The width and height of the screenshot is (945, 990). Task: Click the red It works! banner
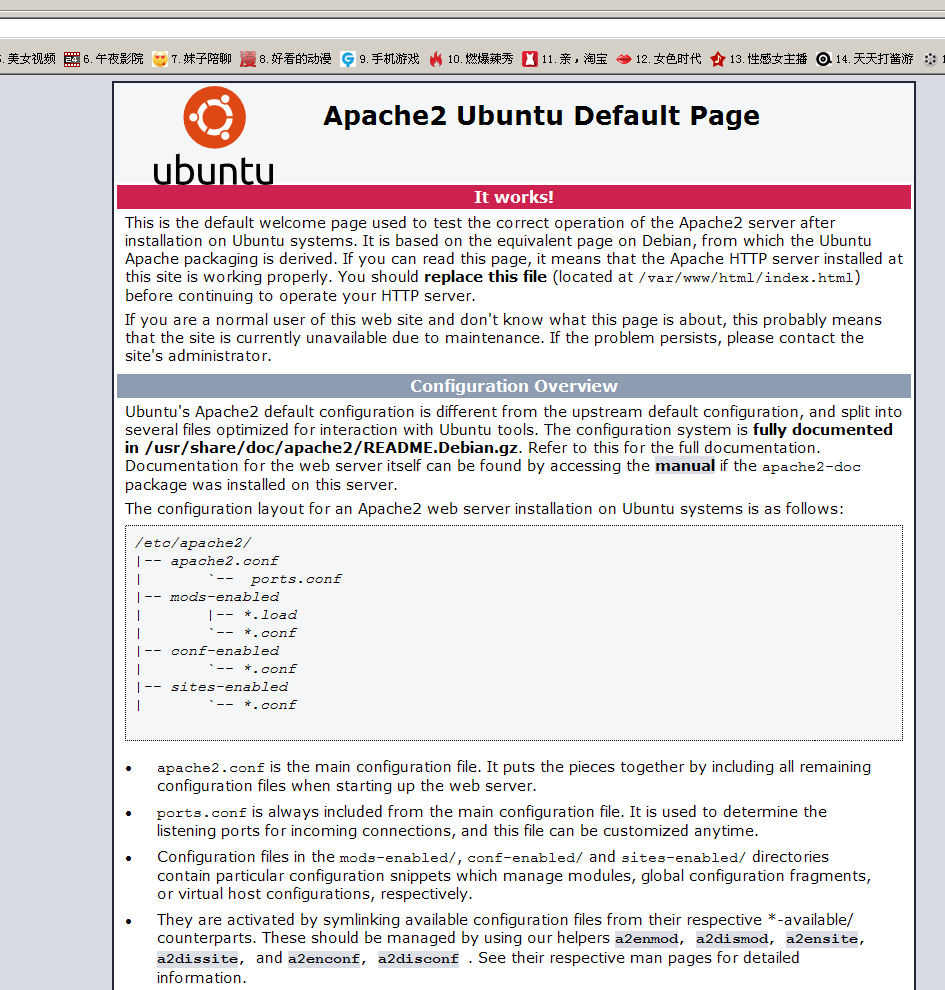click(514, 197)
